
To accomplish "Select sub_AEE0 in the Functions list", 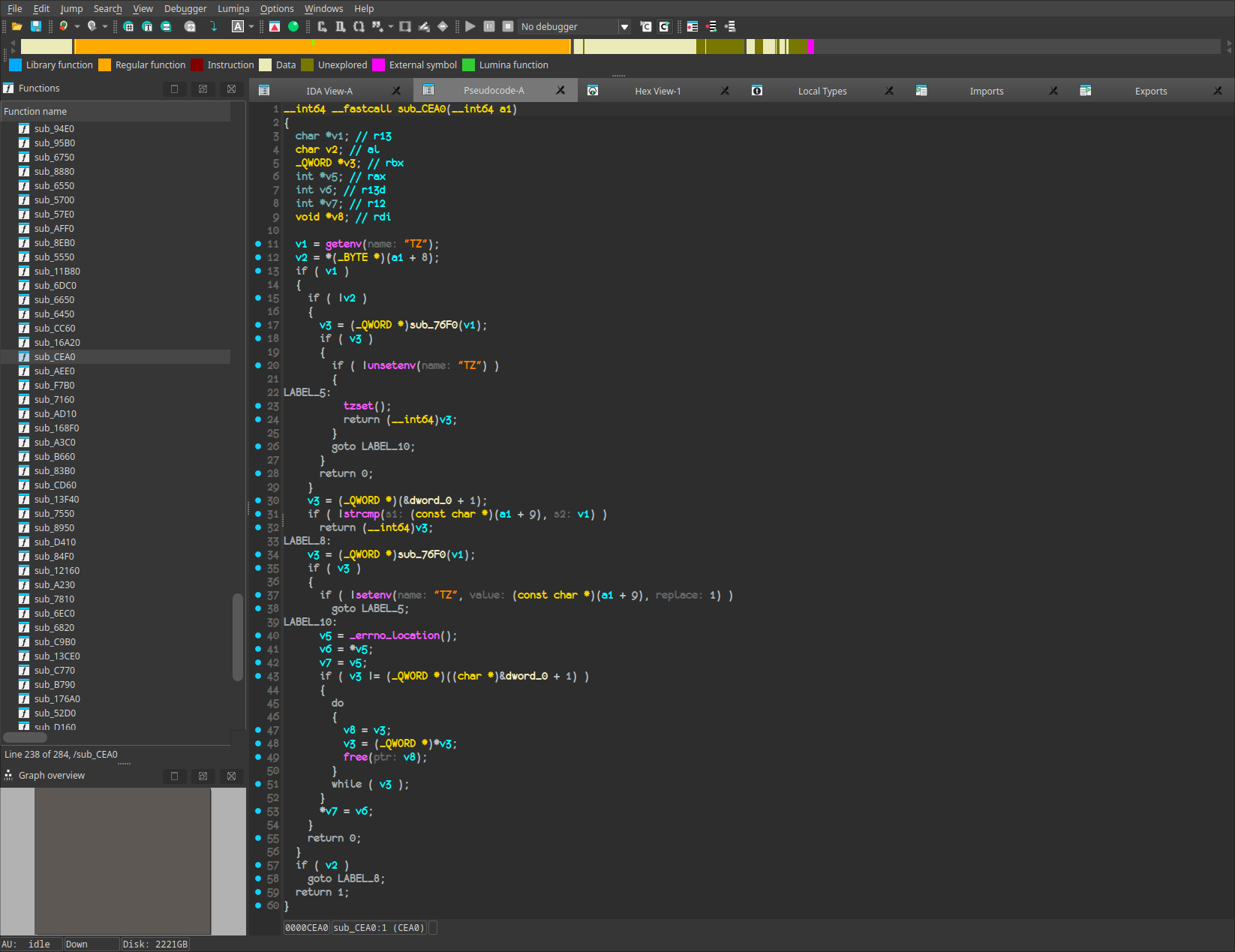I will click(x=55, y=371).
